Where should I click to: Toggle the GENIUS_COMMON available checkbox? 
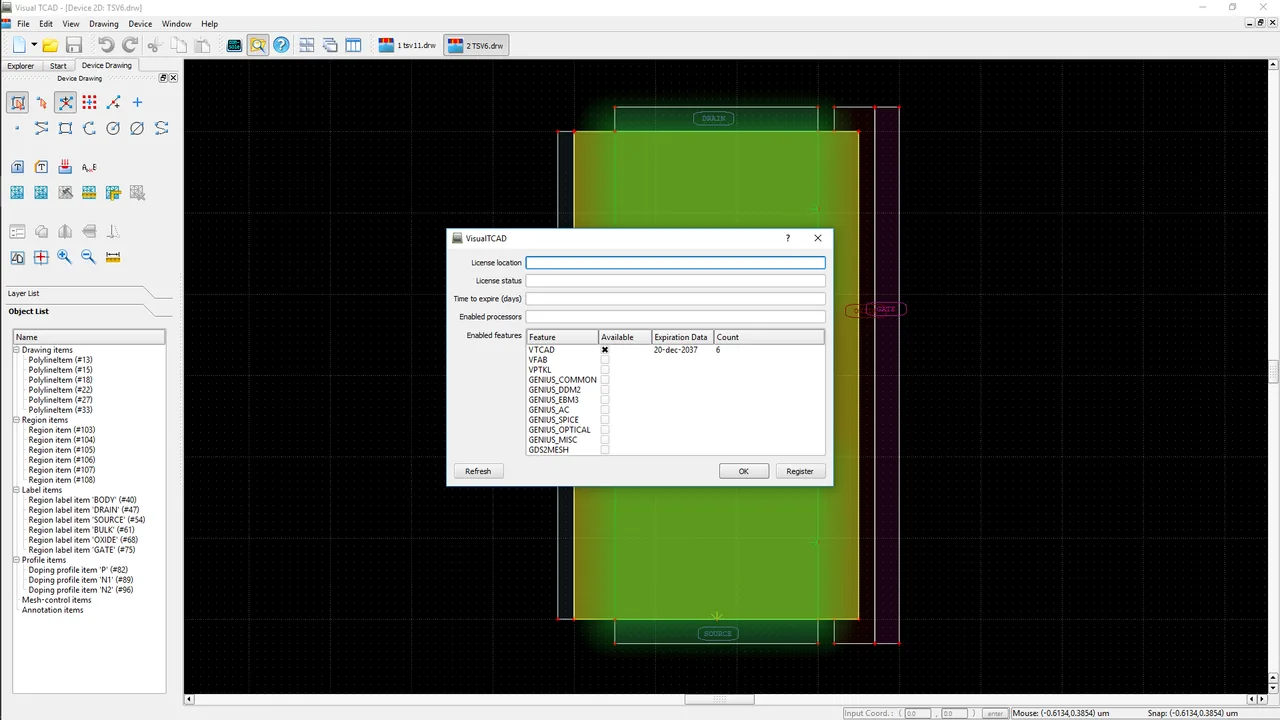pos(605,380)
